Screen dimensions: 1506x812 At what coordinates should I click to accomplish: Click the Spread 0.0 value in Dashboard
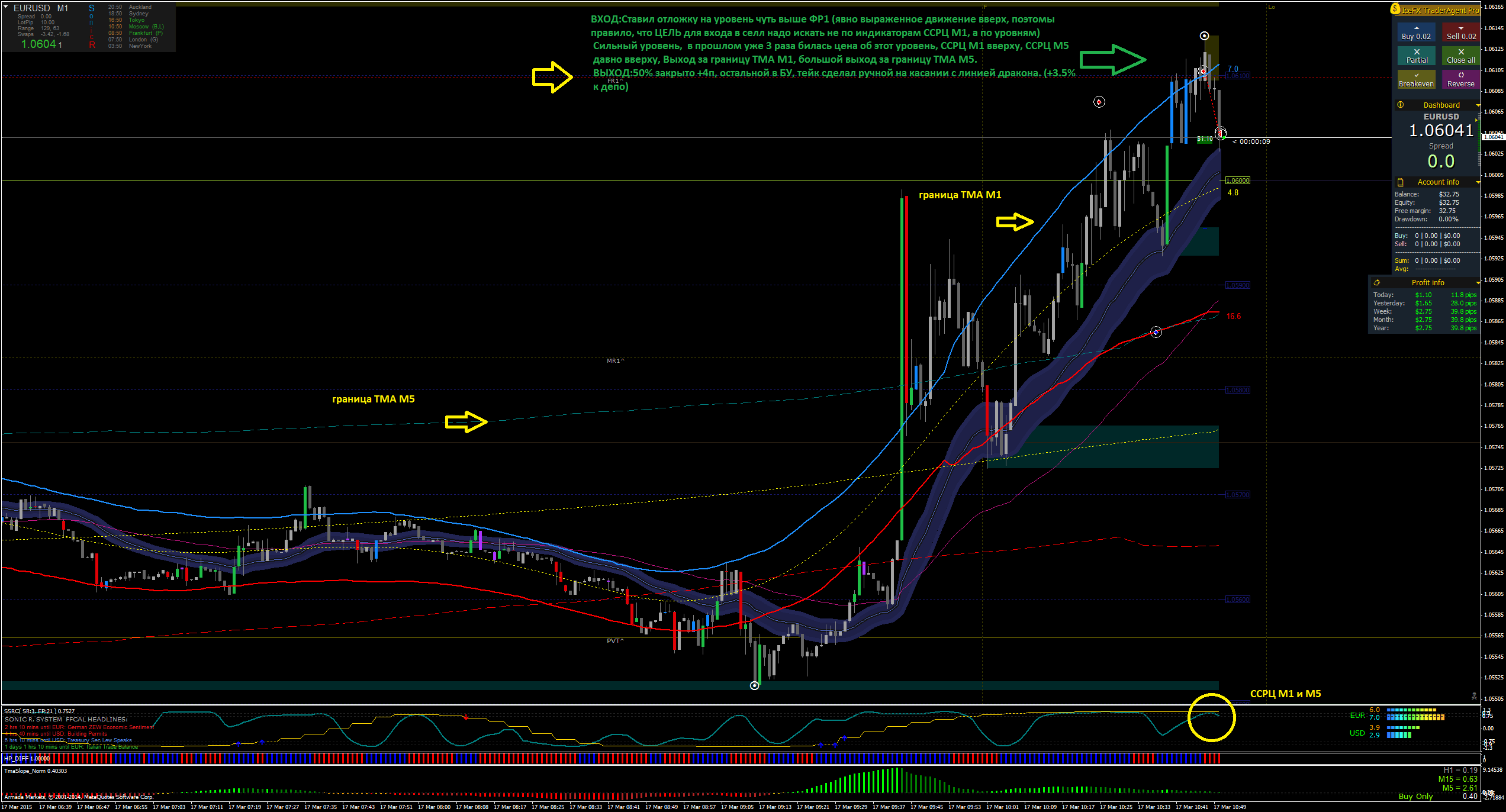(1441, 162)
